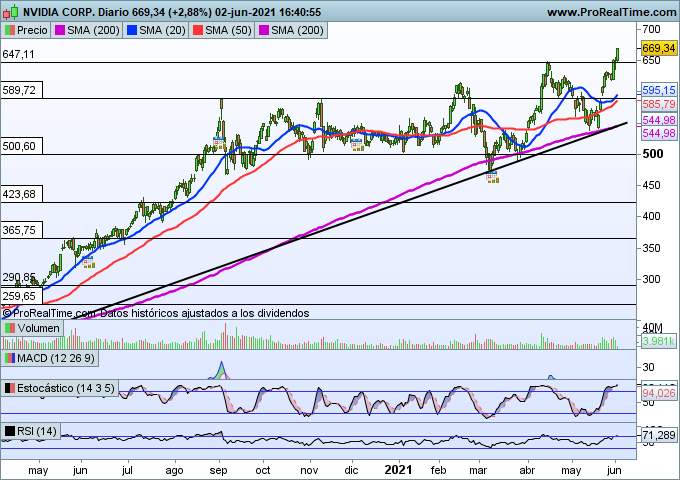Image resolution: width=680 pixels, height=480 pixels.
Task: Click the 350 price axis label
Action: pos(651,248)
